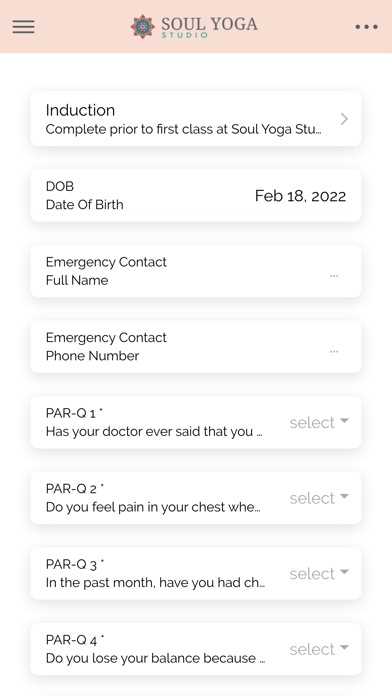Change the Feb 18, 2022 date value

301,196
